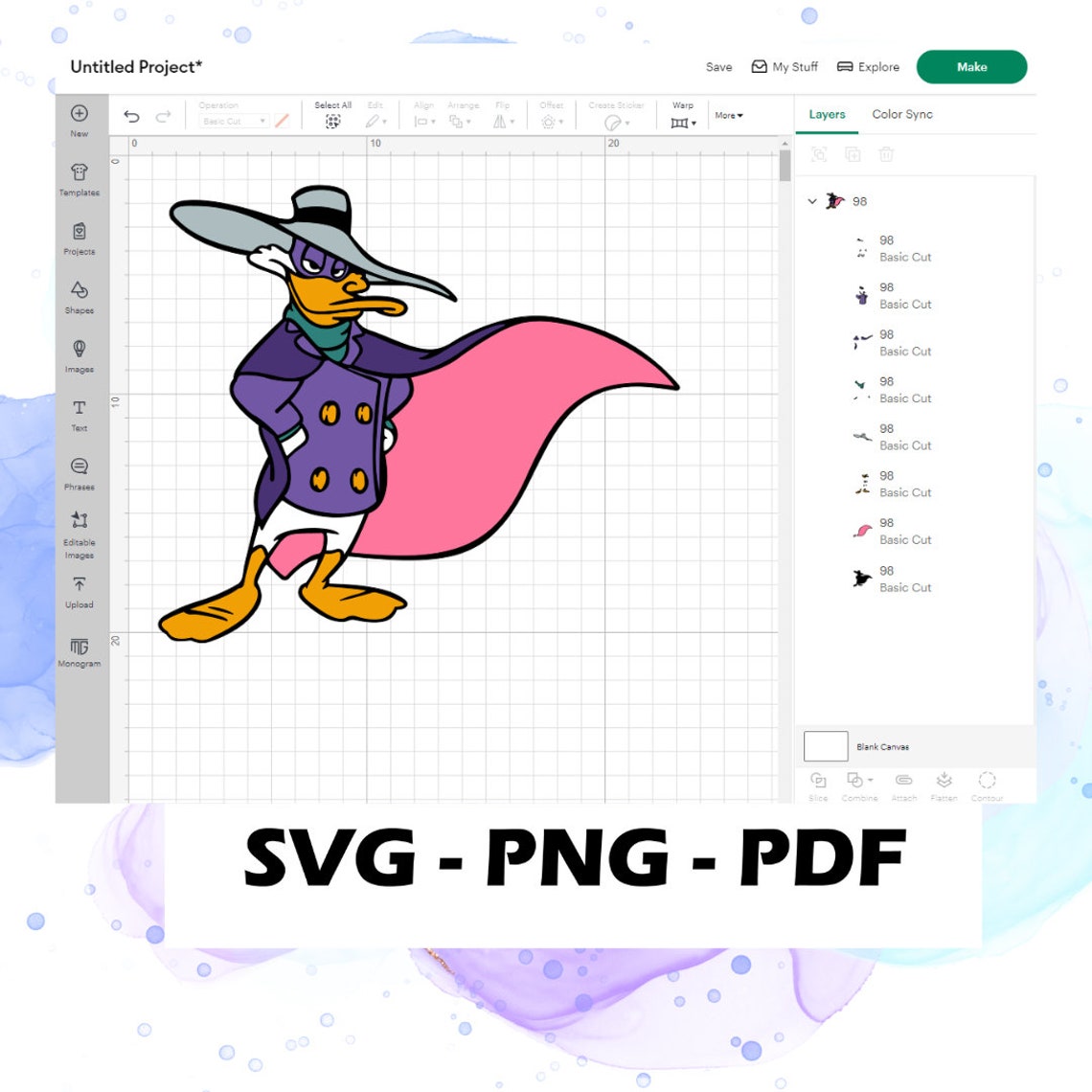Open the Phrases panel

click(x=80, y=474)
